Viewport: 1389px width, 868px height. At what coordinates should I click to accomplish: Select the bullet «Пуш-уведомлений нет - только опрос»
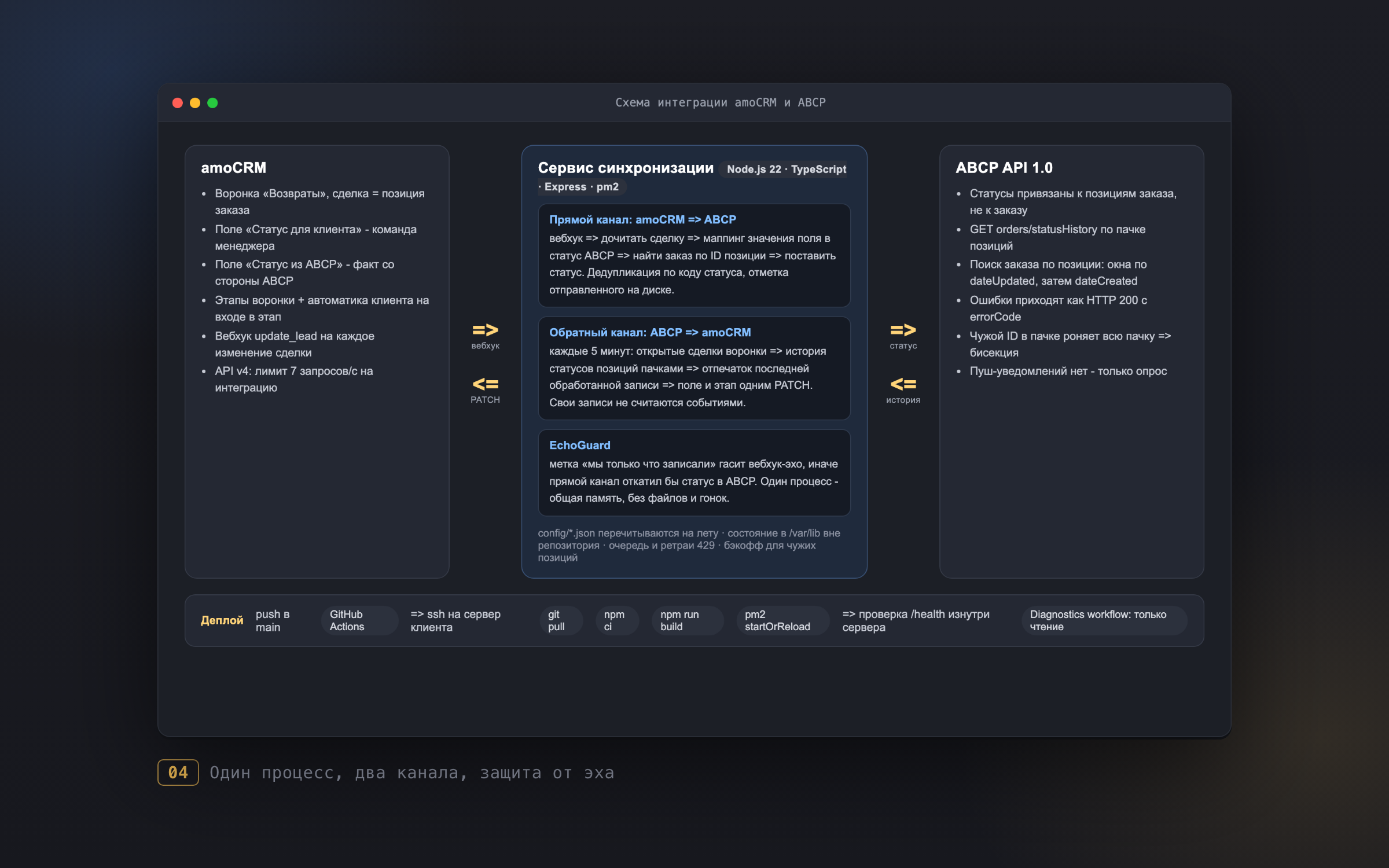click(x=1068, y=371)
